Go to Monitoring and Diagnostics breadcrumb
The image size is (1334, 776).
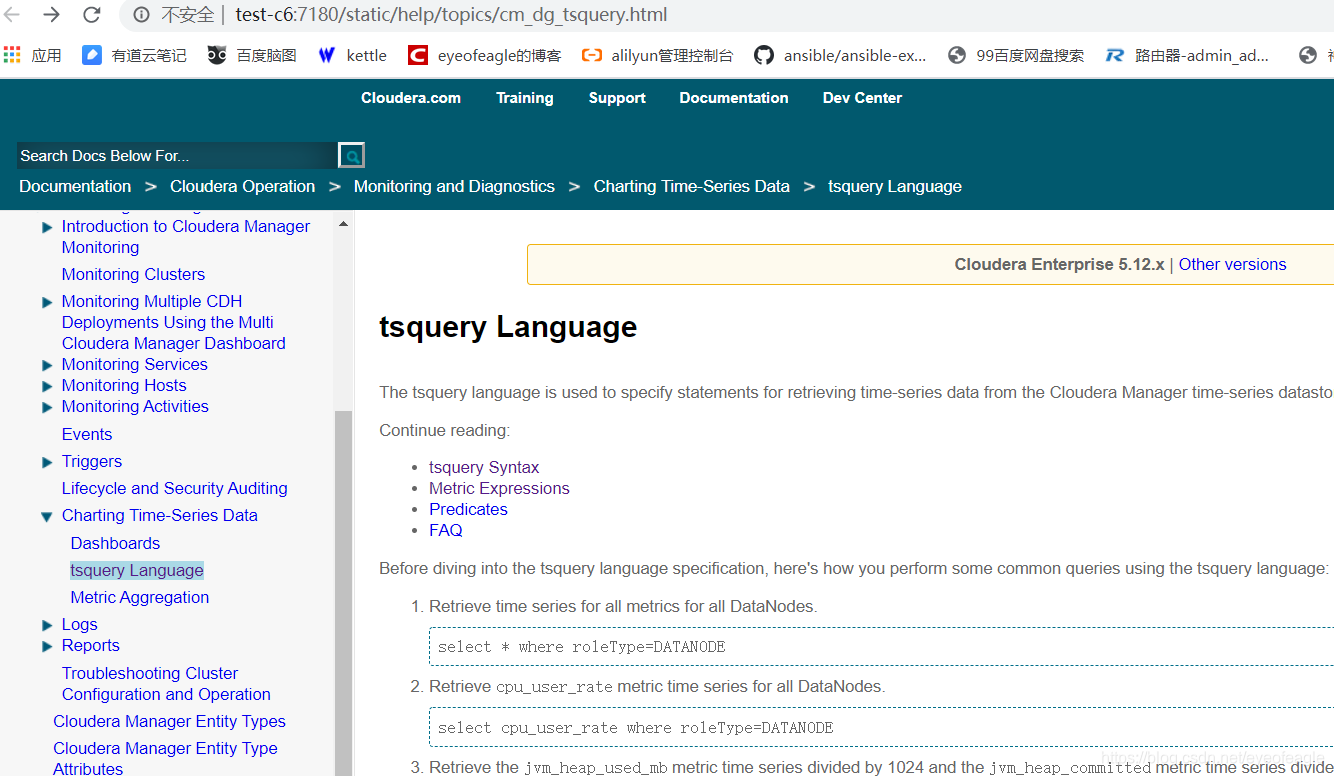click(x=454, y=186)
